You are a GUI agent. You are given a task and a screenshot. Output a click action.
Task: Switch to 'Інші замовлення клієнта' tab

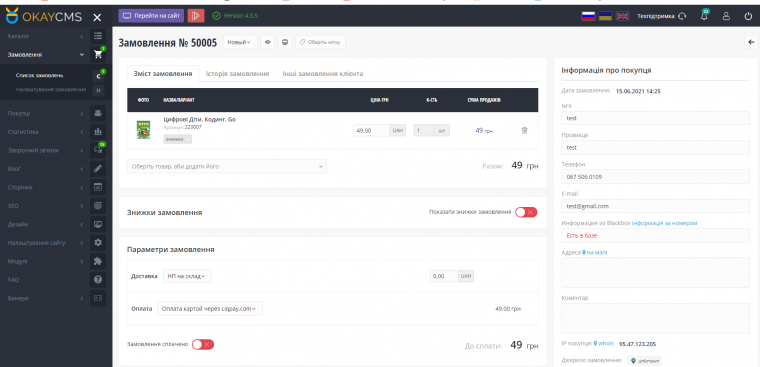[x=323, y=74]
